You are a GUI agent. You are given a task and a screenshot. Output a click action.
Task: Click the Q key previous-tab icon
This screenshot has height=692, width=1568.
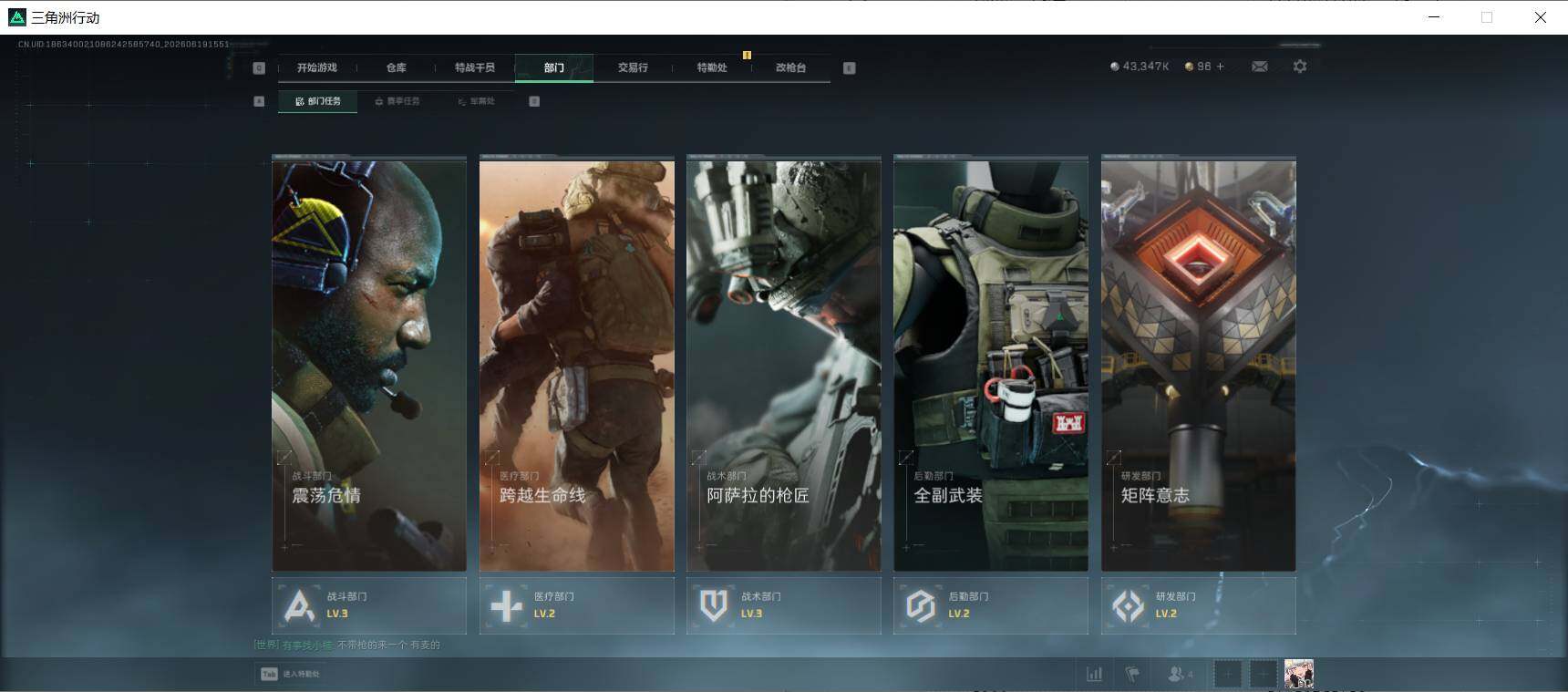pos(259,68)
